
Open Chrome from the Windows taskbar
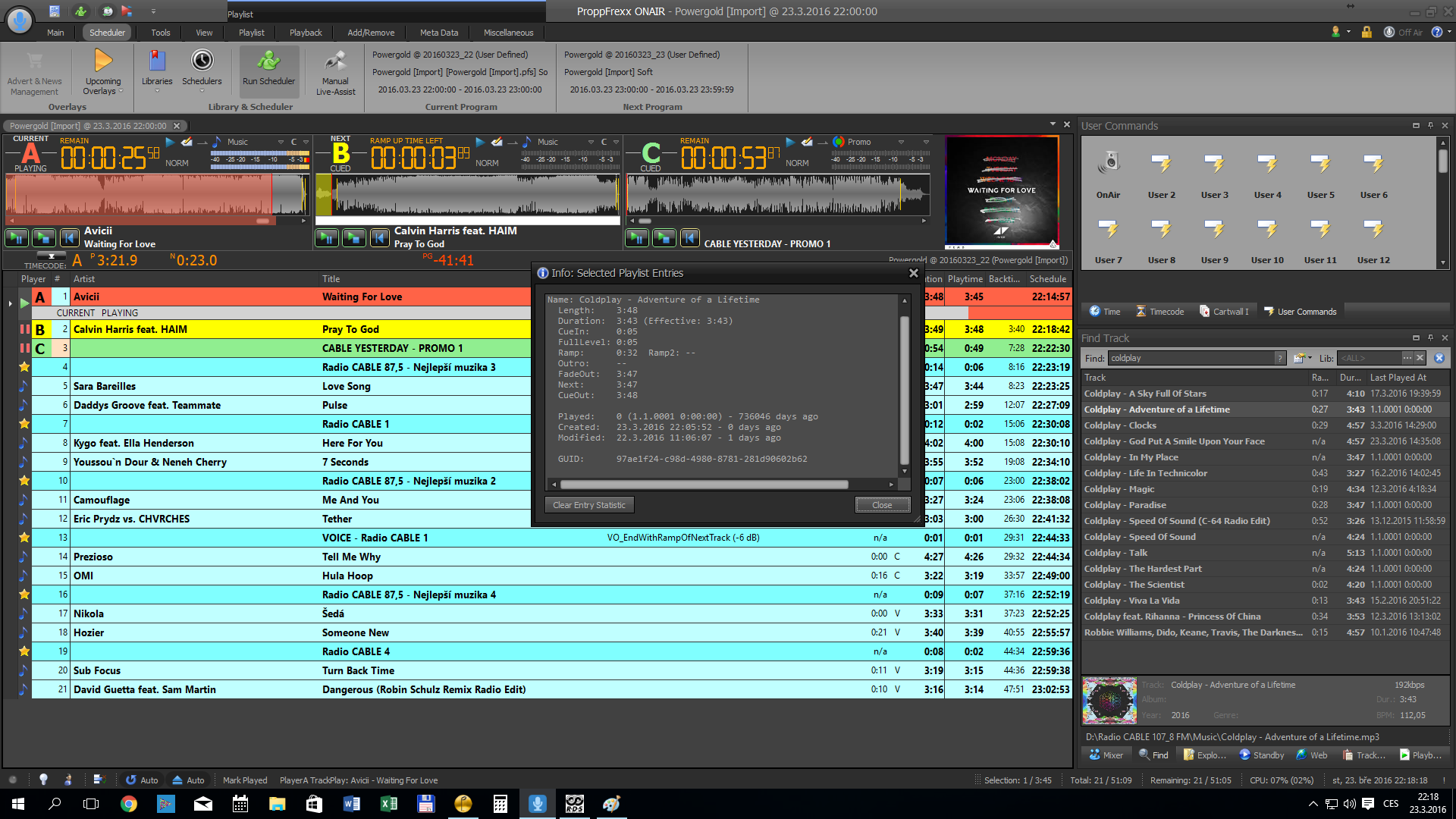click(129, 804)
